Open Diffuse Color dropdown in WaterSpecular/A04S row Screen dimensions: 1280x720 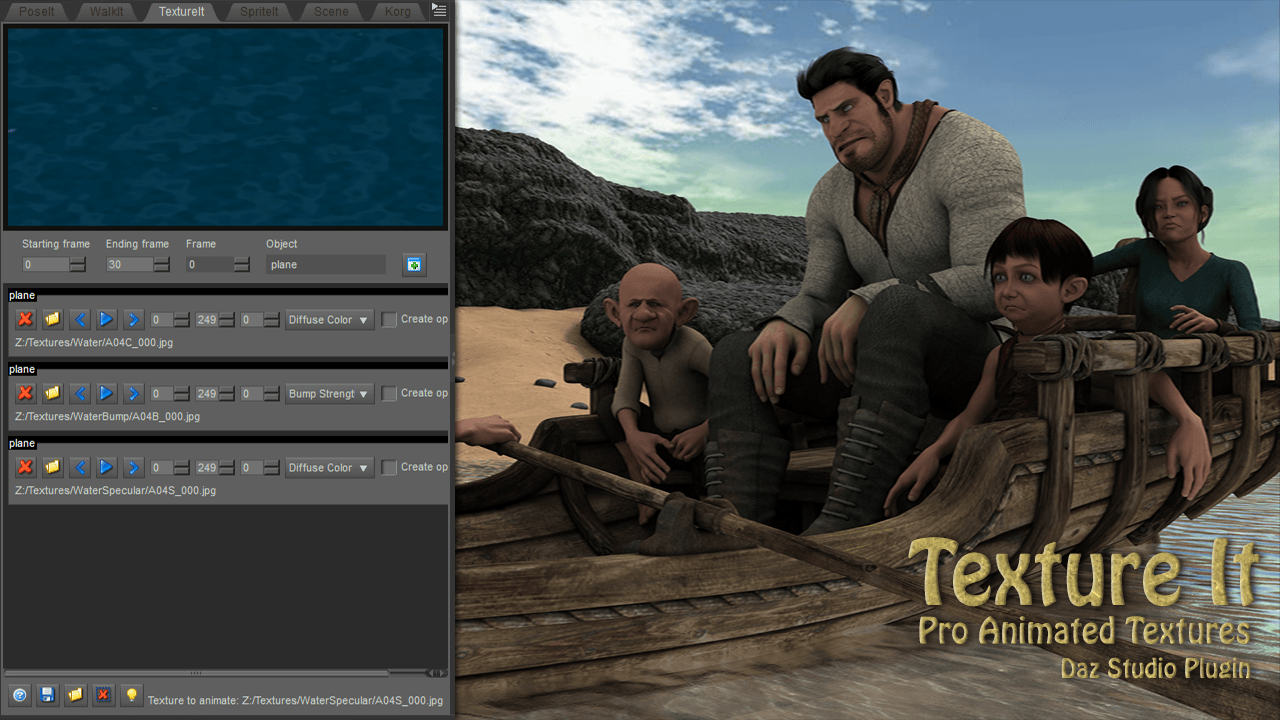329,468
